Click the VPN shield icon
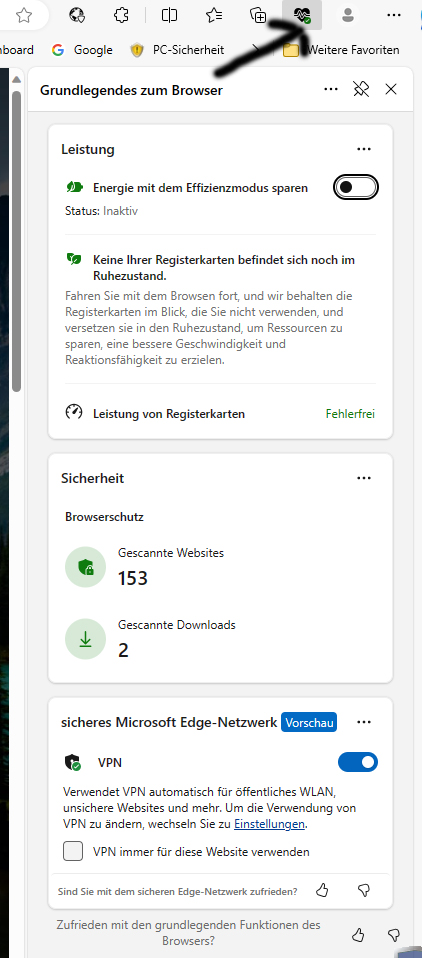The width and height of the screenshot is (422, 958). [x=73, y=763]
